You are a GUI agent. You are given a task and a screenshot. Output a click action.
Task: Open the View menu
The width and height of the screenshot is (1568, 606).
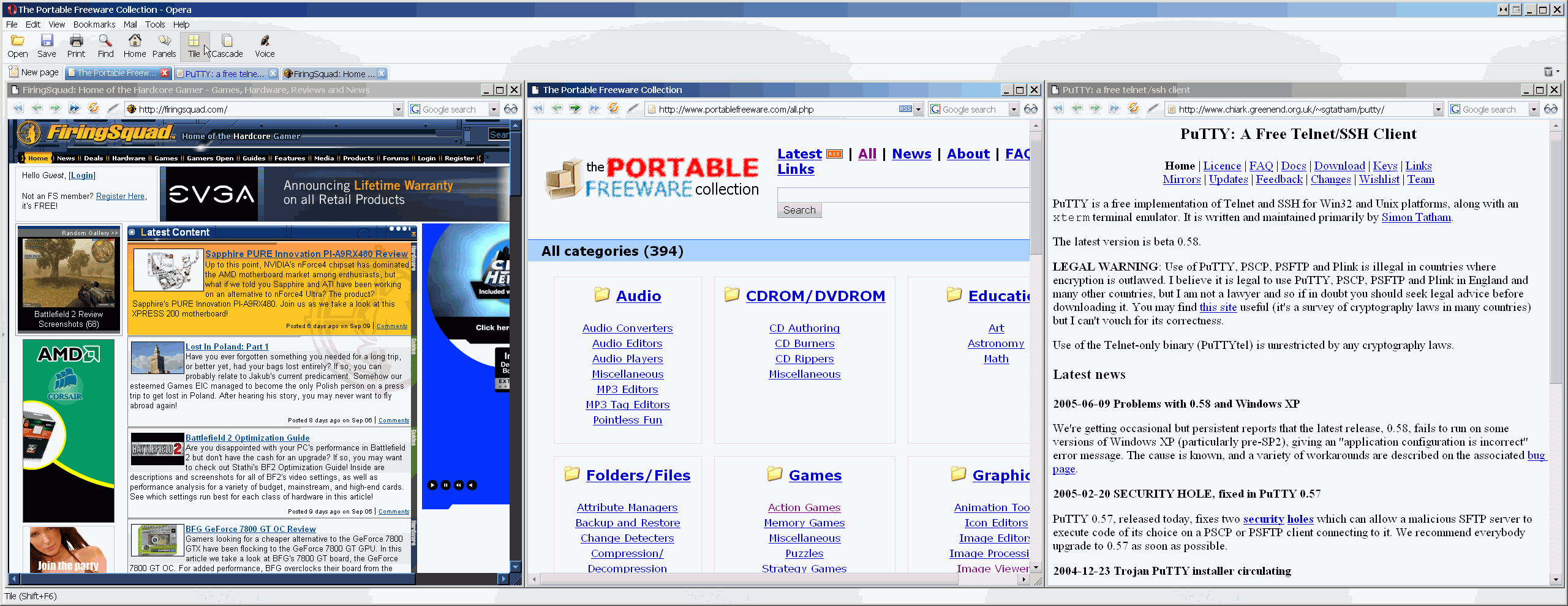click(x=57, y=24)
